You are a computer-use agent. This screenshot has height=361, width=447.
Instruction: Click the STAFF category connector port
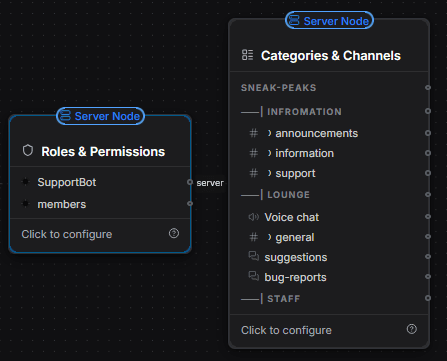click(x=428, y=298)
